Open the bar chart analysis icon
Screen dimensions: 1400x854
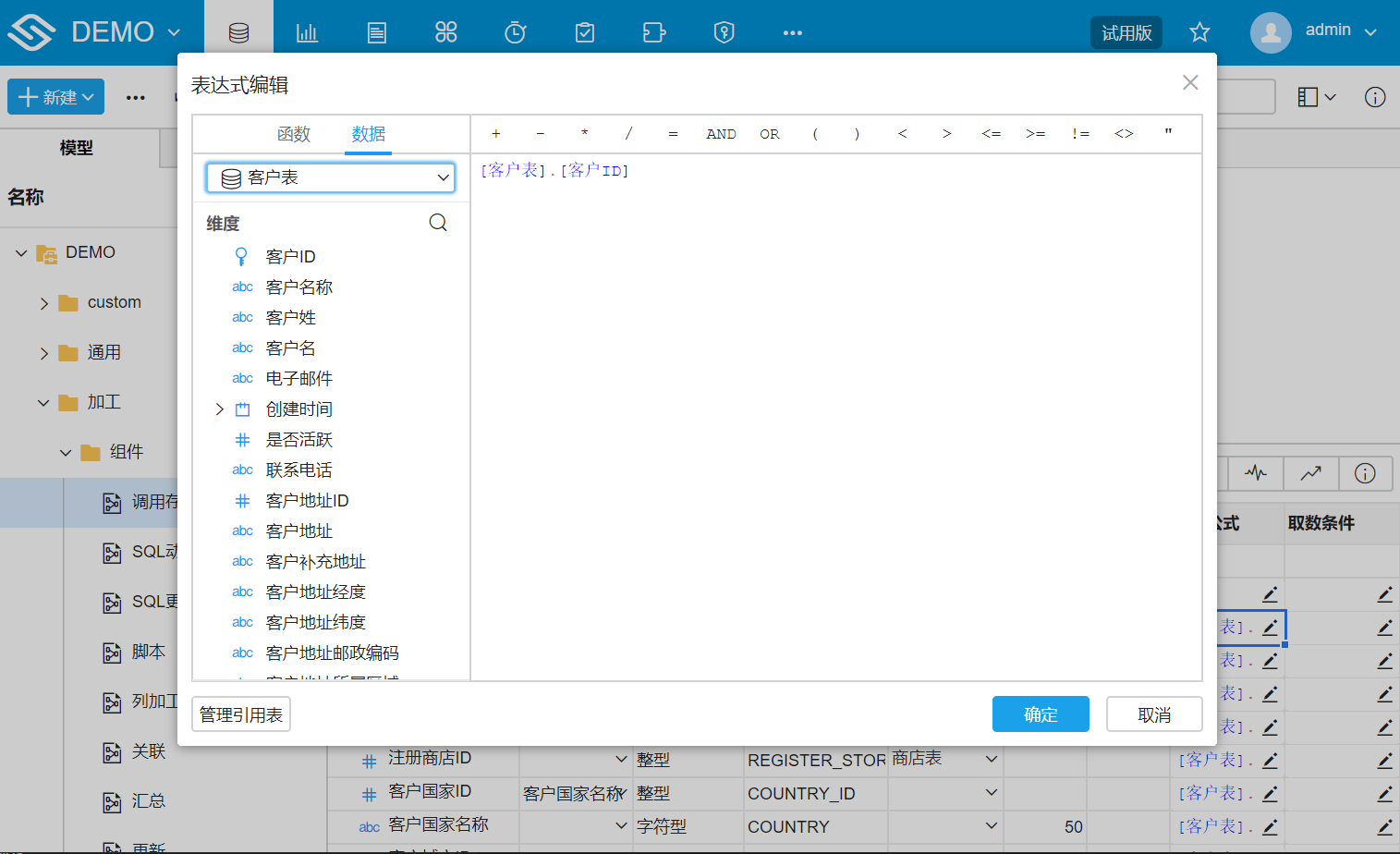pyautogui.click(x=307, y=30)
